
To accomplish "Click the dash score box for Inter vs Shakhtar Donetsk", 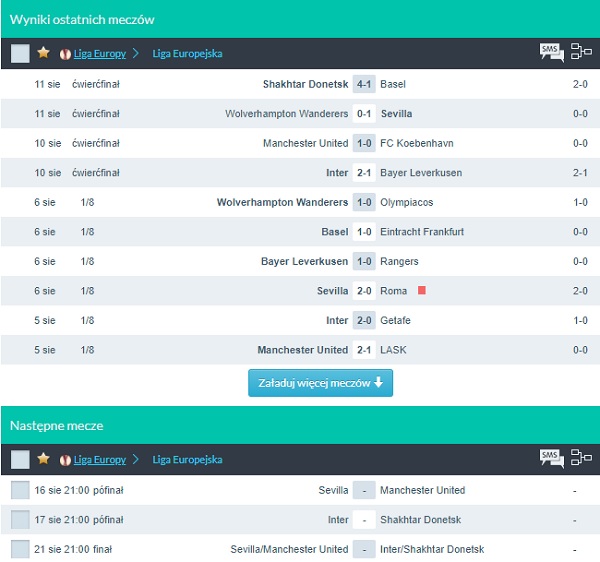I will [364, 520].
